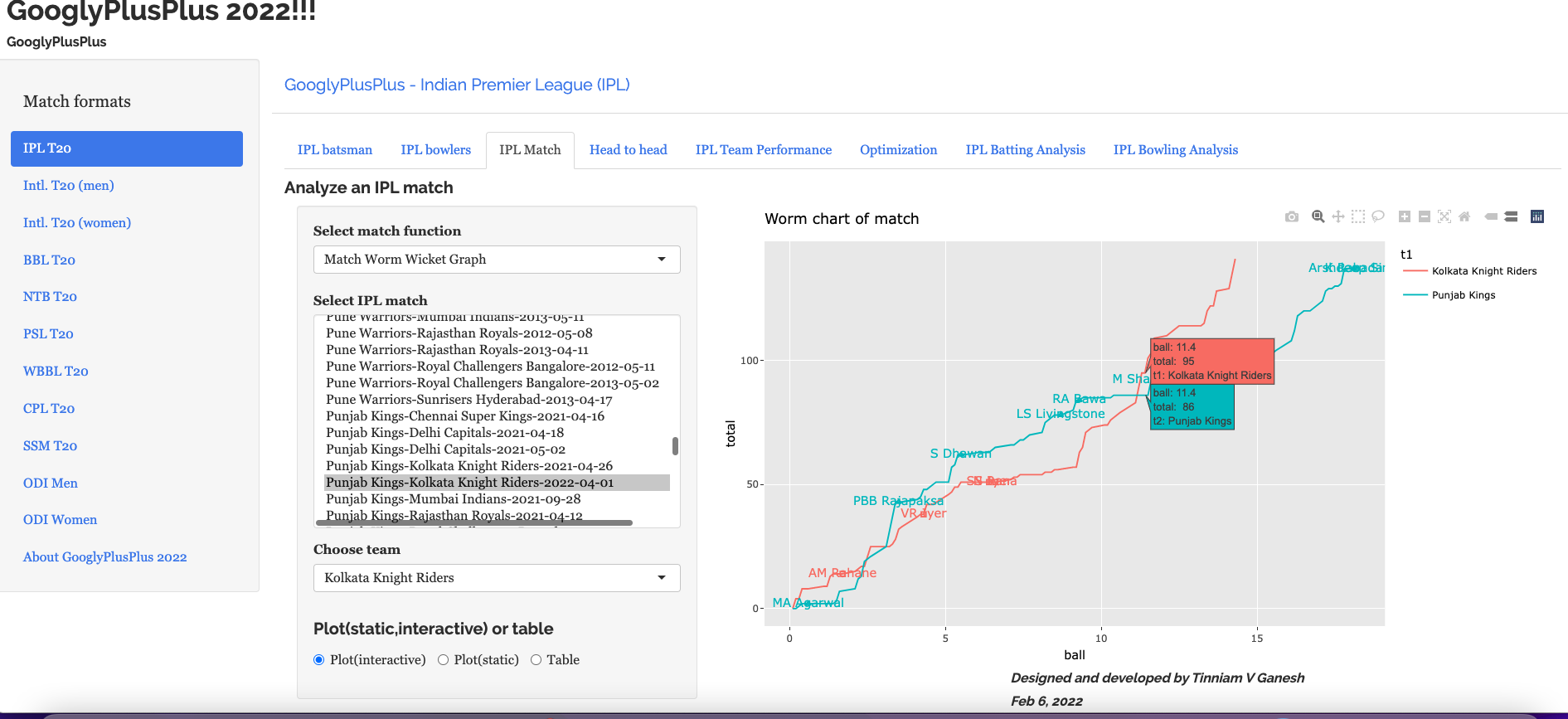Switch to the IPL bowlers tab
1568x719 pixels.
[x=435, y=150]
